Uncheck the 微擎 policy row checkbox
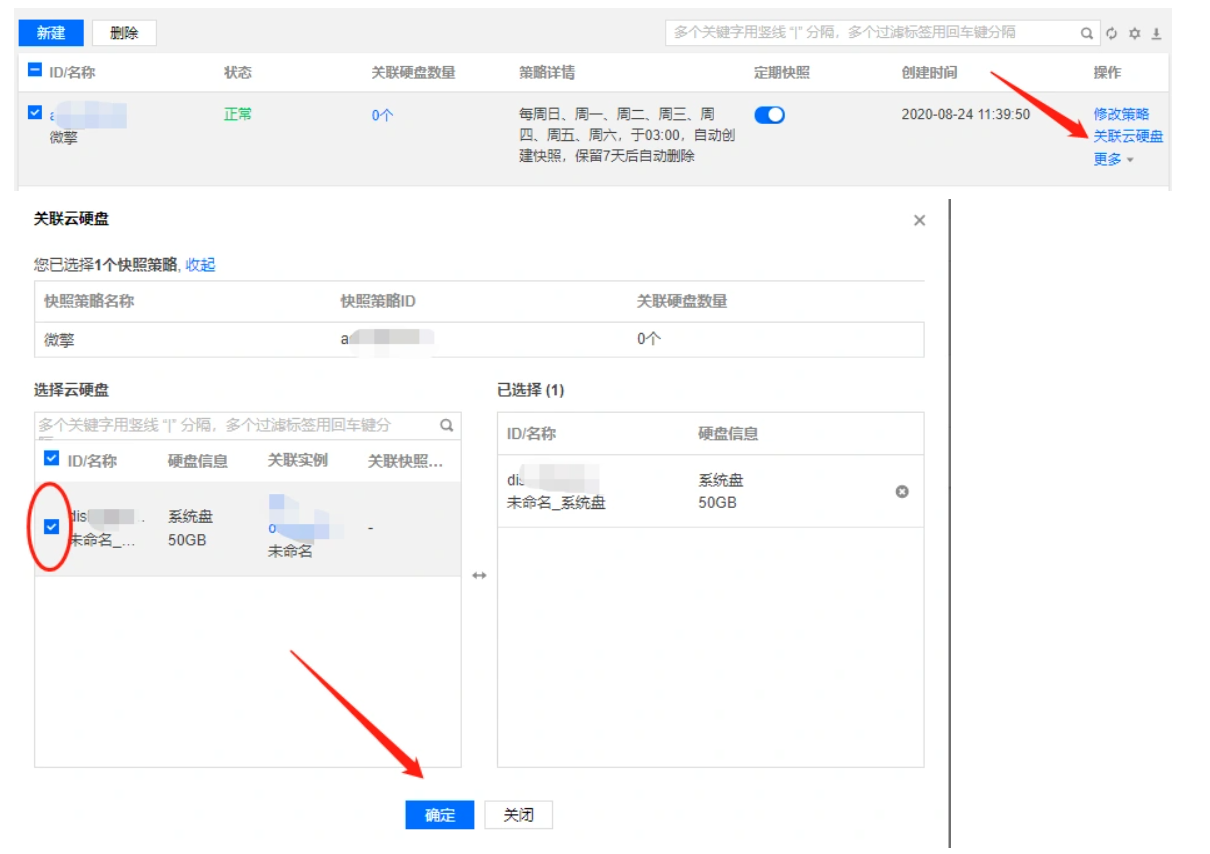 tap(36, 114)
